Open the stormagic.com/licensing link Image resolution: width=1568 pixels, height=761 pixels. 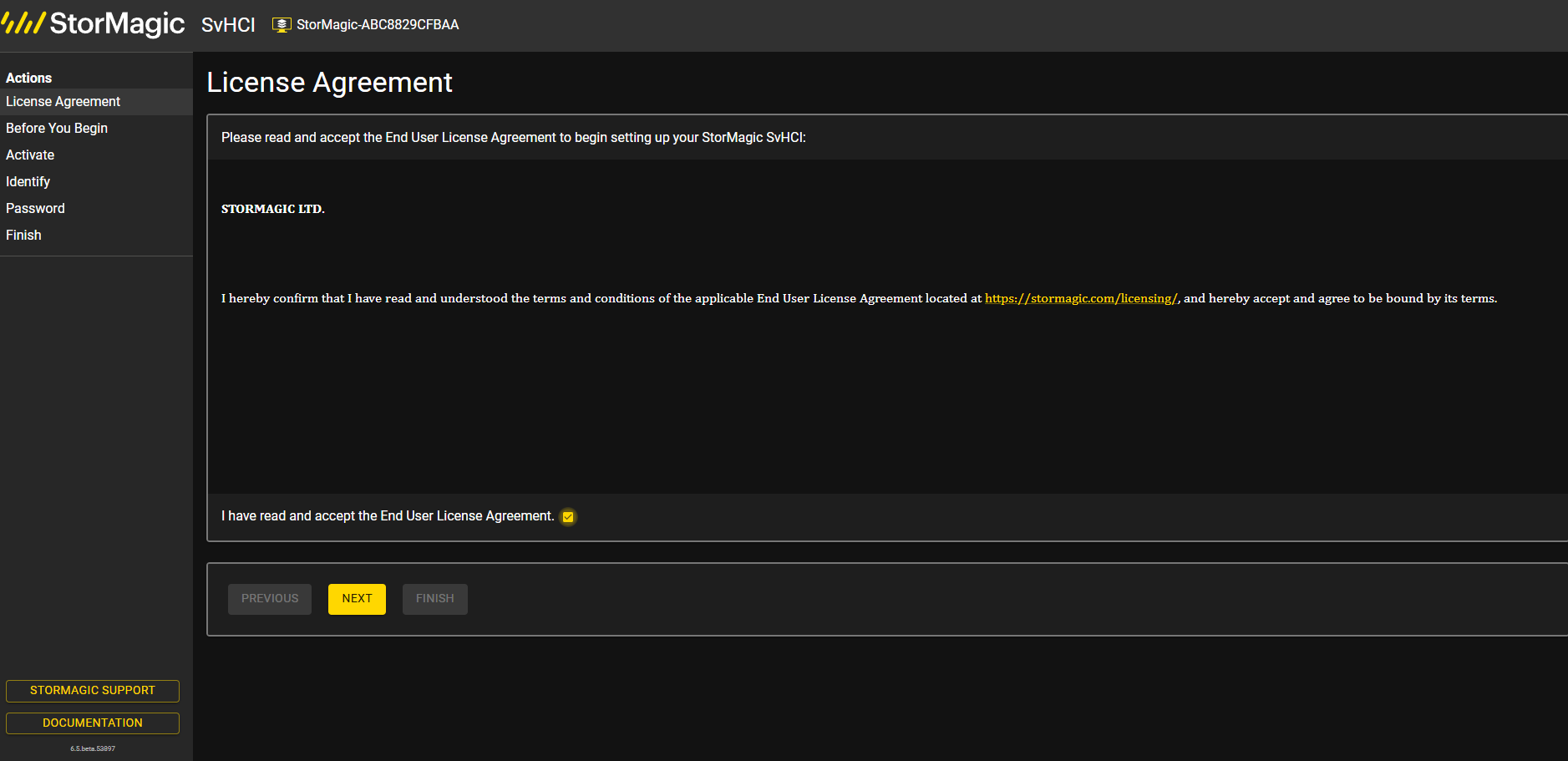1081,298
